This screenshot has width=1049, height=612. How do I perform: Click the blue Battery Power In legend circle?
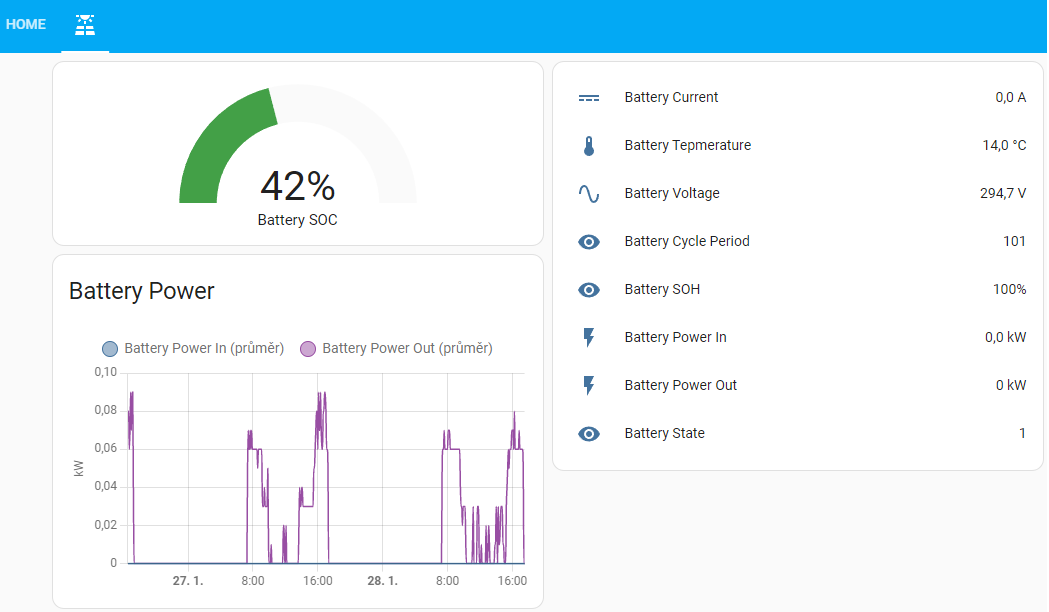[110, 349]
